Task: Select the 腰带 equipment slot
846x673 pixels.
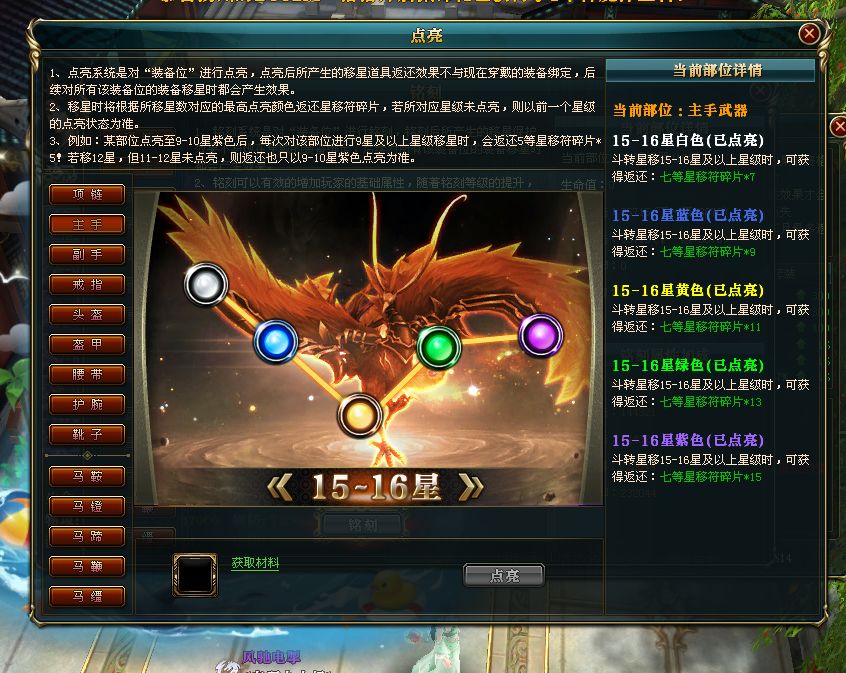Action: [x=87, y=374]
